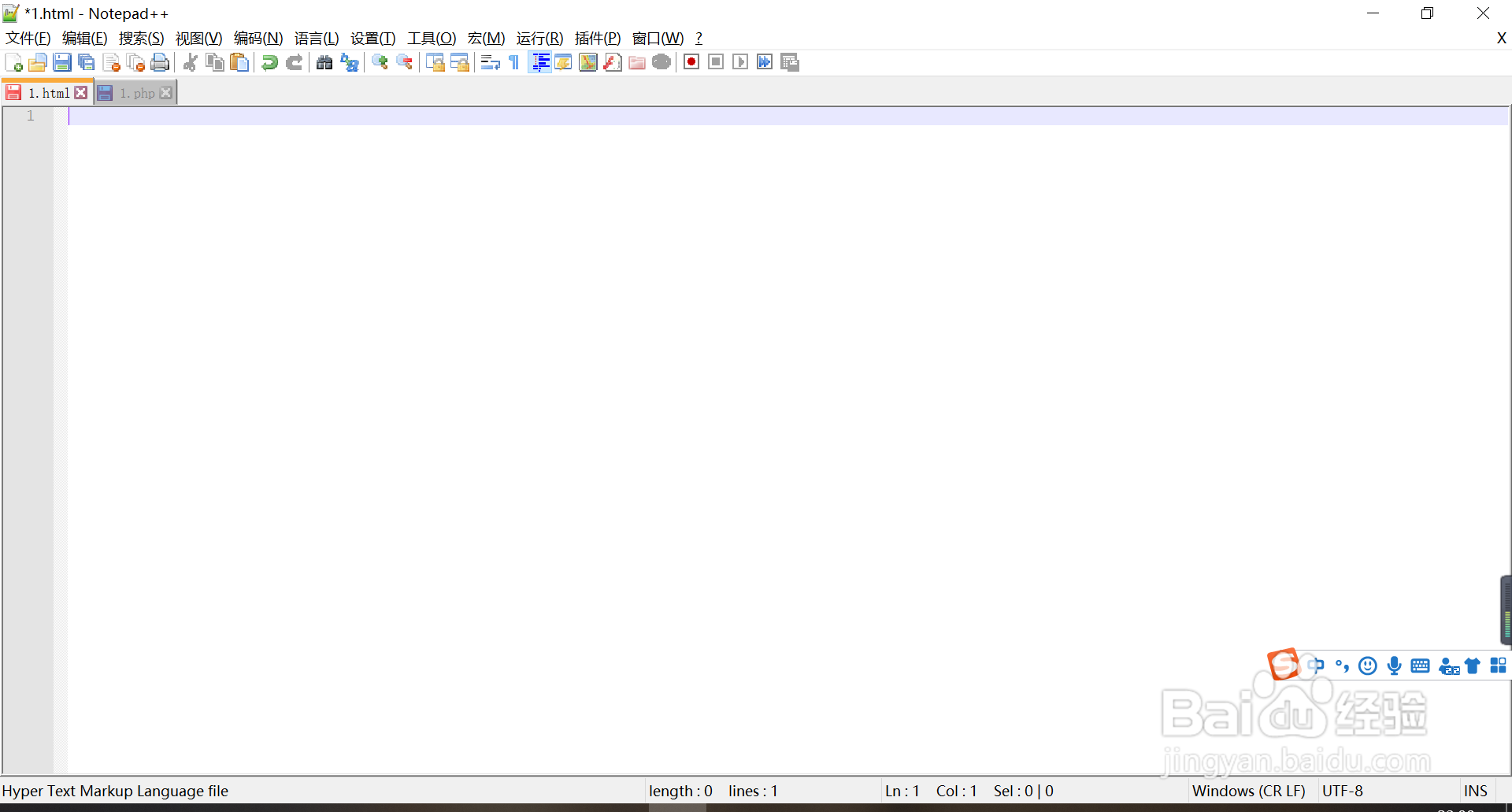1512x812 pixels.
Task: Click the user-defined language lightning icon
Action: click(563, 62)
